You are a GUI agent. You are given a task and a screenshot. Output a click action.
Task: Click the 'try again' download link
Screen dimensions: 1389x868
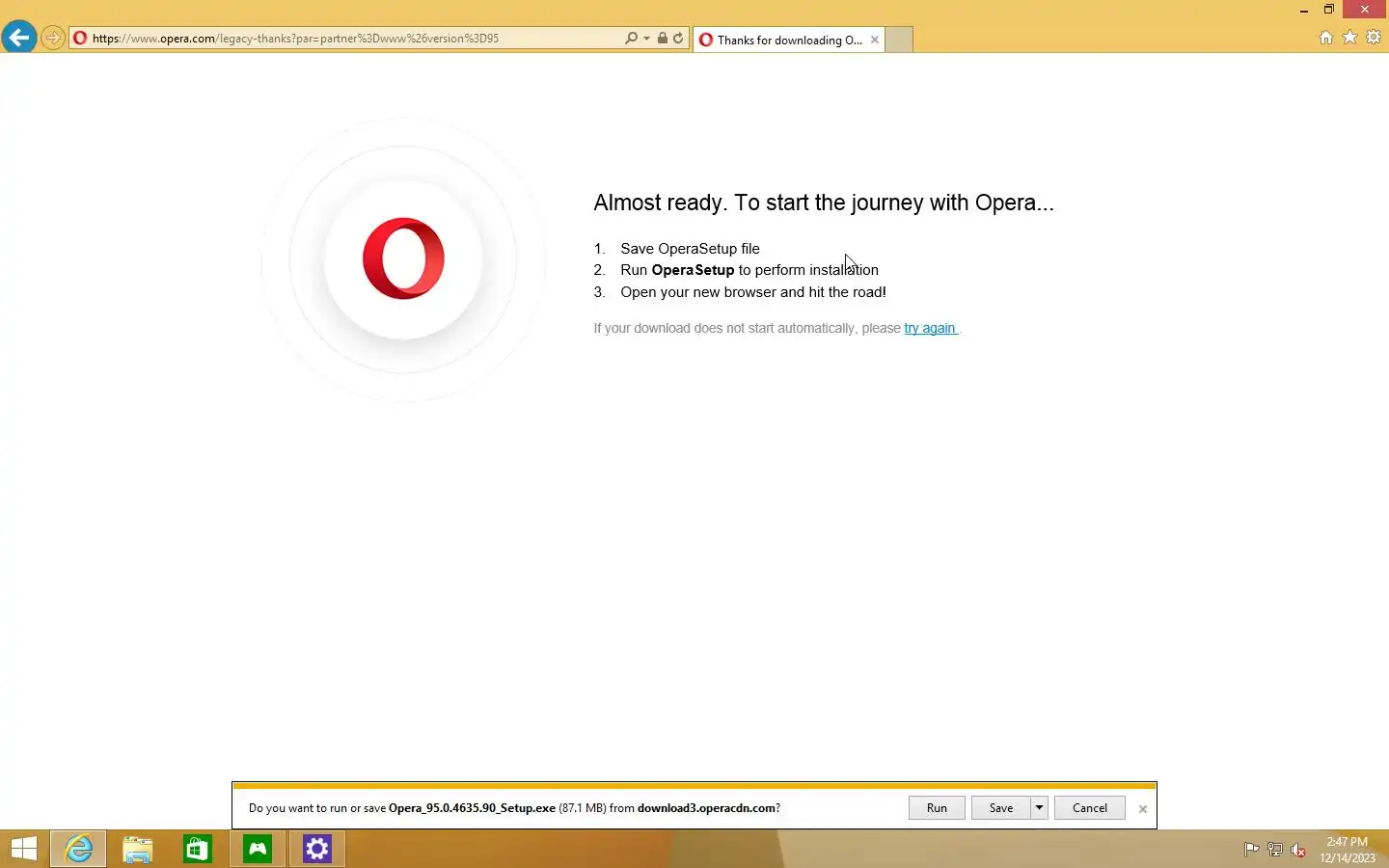click(930, 328)
